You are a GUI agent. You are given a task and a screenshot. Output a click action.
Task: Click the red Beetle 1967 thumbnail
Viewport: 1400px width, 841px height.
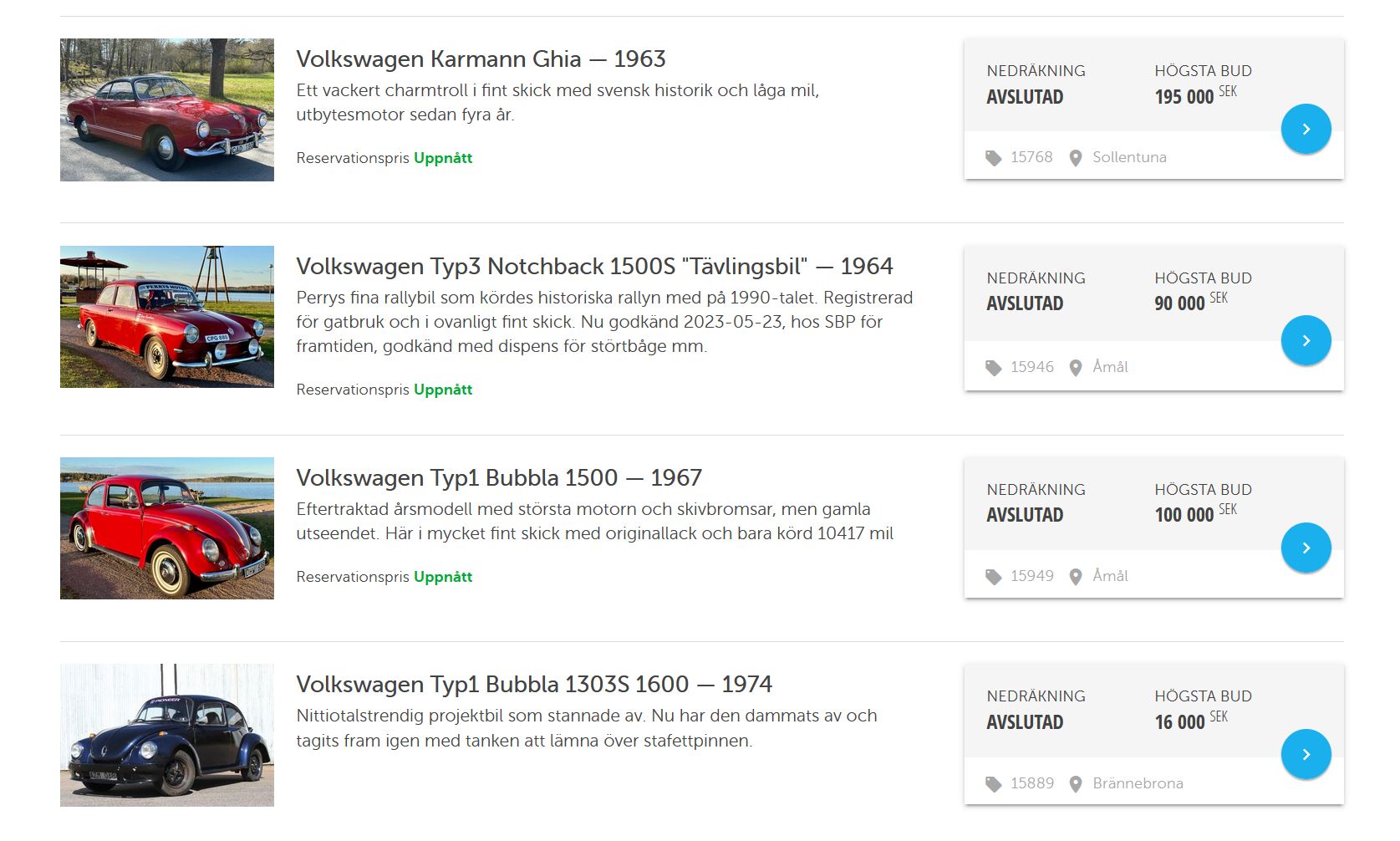(167, 528)
